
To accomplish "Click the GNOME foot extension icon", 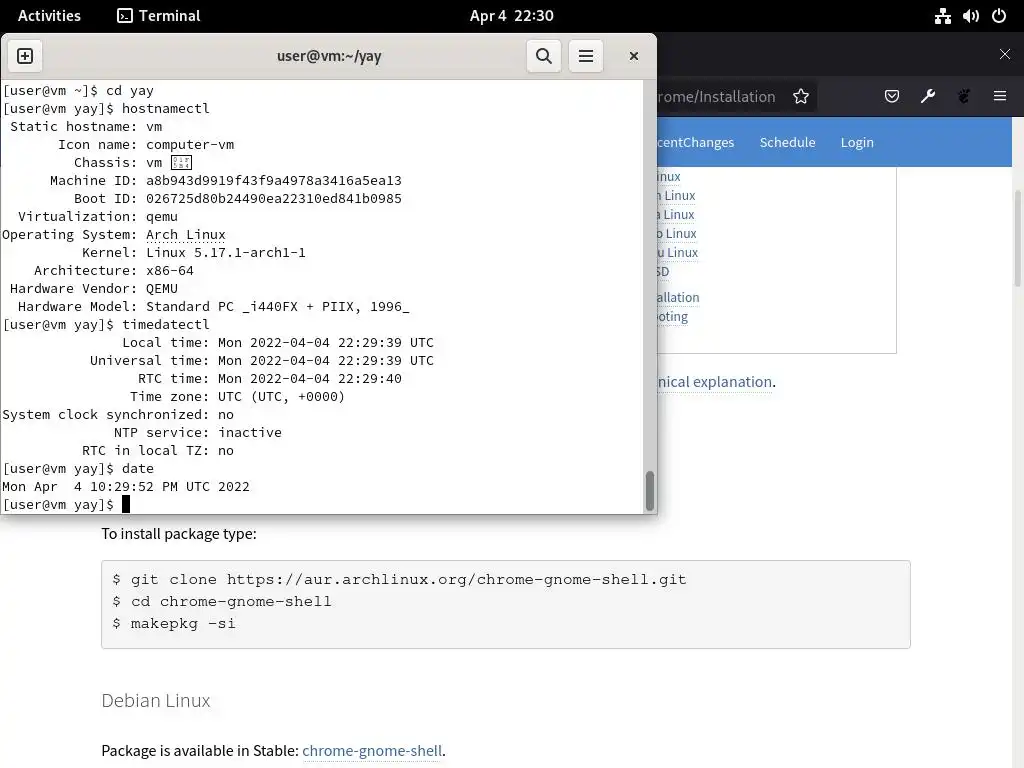I will [x=964, y=97].
